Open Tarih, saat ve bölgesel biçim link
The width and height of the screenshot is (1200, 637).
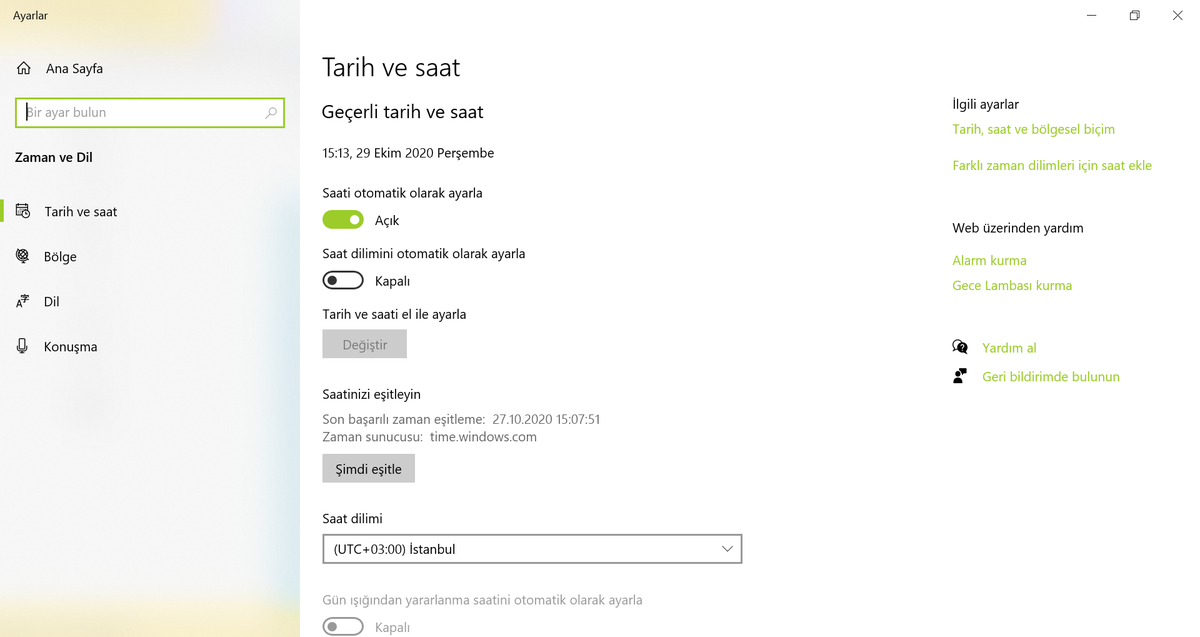1033,129
